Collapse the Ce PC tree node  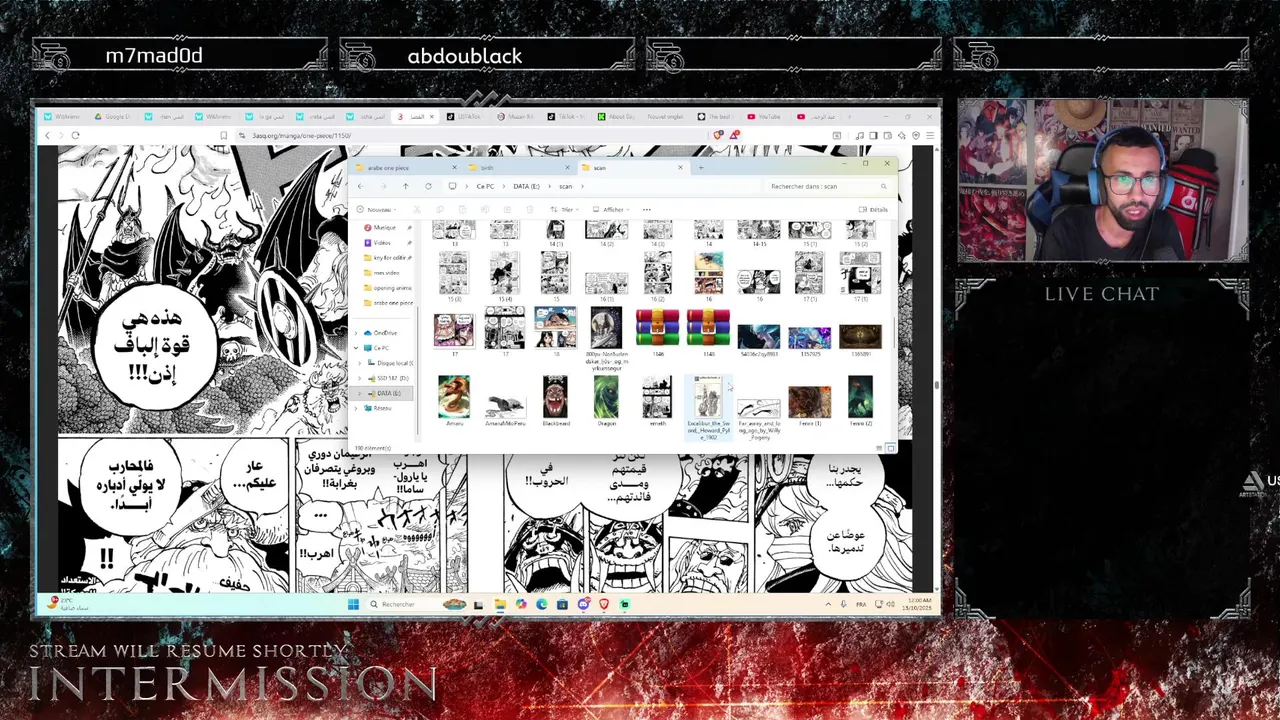pos(356,348)
